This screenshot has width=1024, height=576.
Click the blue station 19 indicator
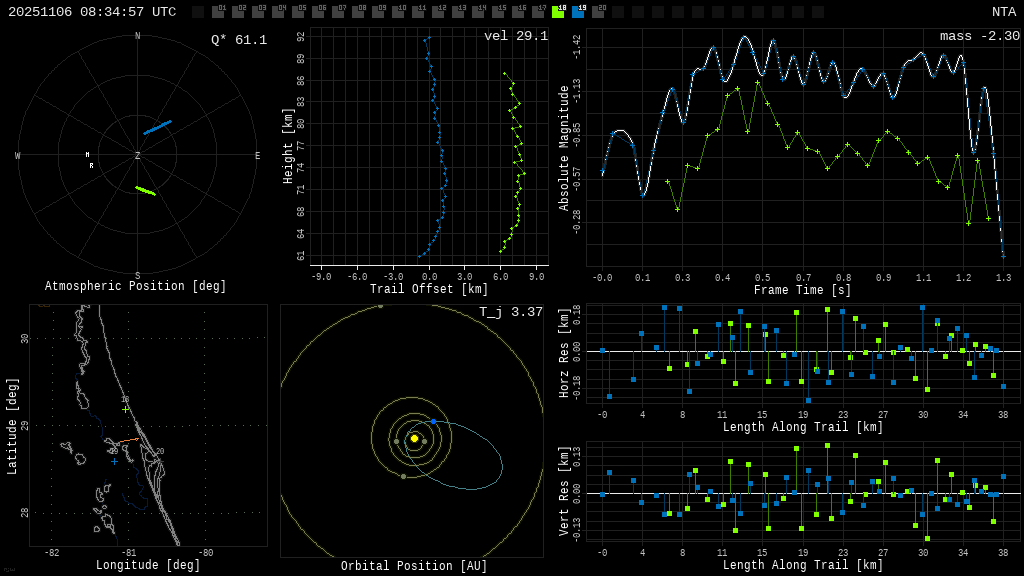pyautogui.click(x=578, y=12)
